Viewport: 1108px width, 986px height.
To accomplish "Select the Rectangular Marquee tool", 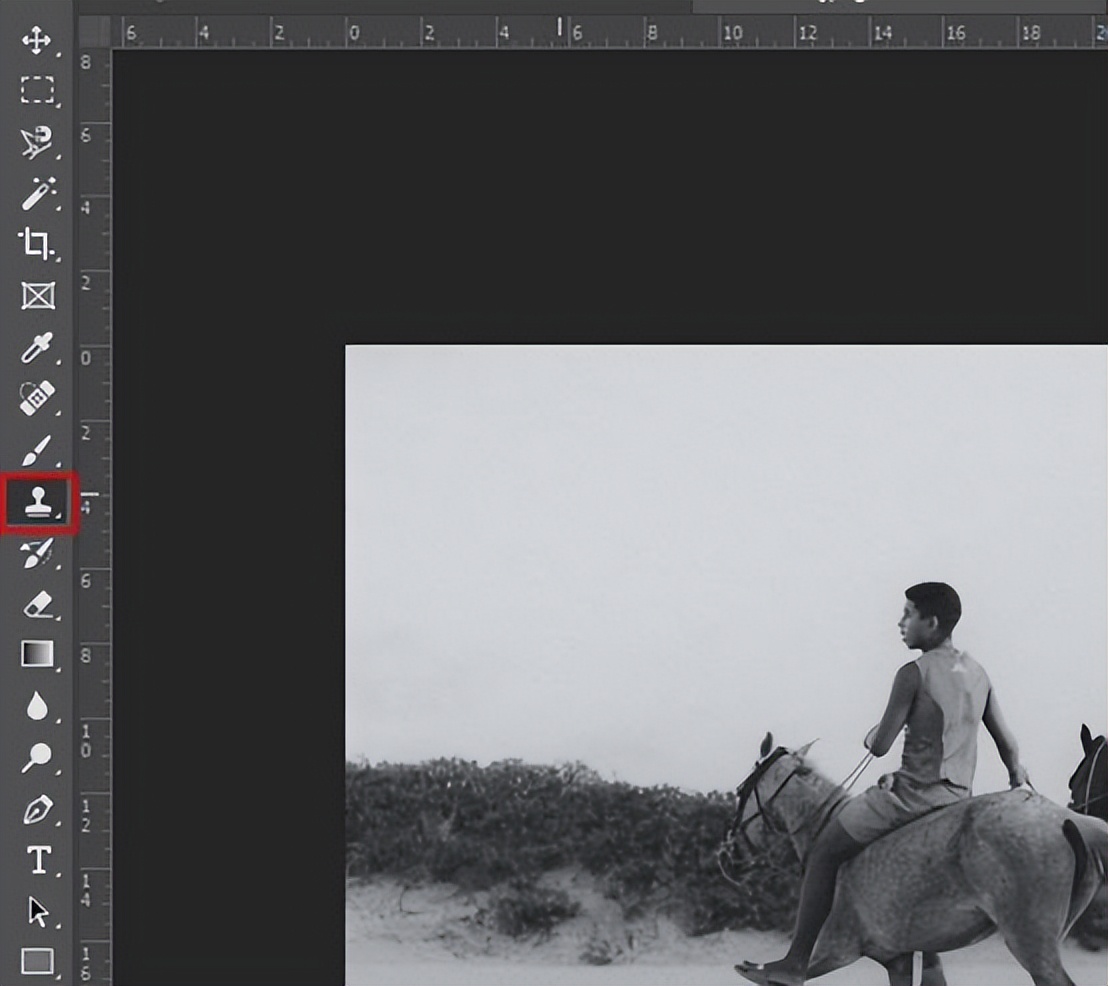I will pos(38,88).
